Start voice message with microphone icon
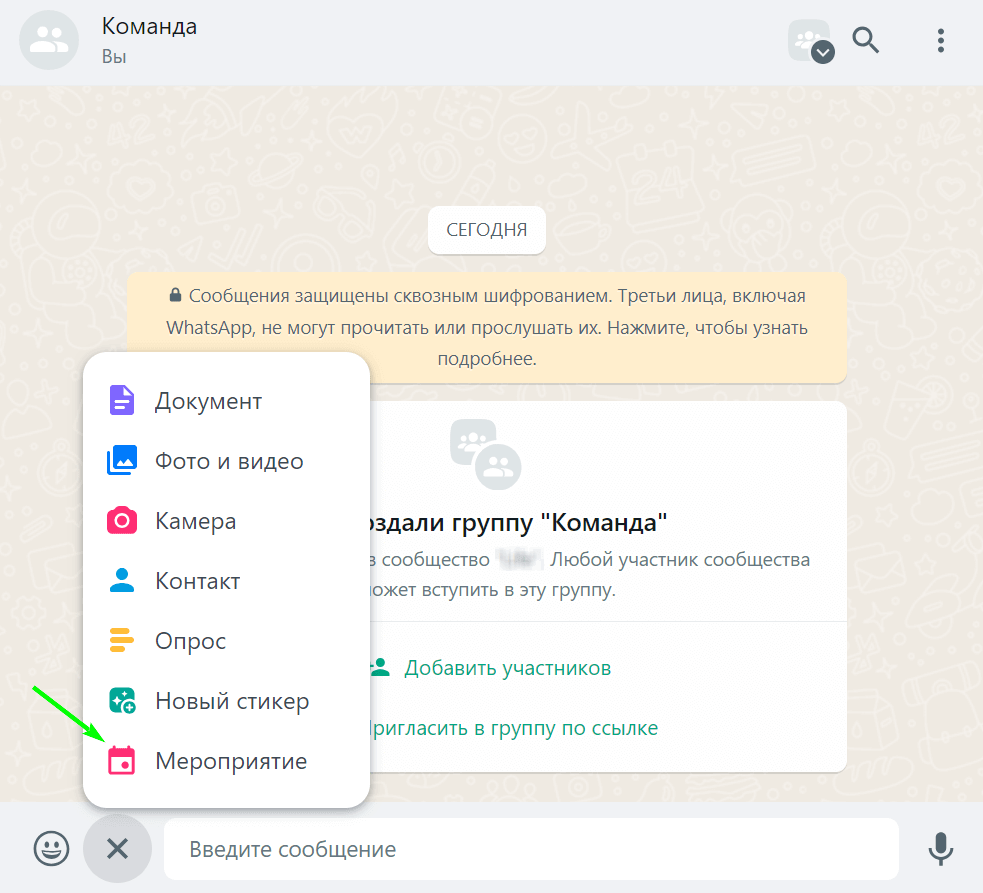983x893 pixels. [x=940, y=849]
